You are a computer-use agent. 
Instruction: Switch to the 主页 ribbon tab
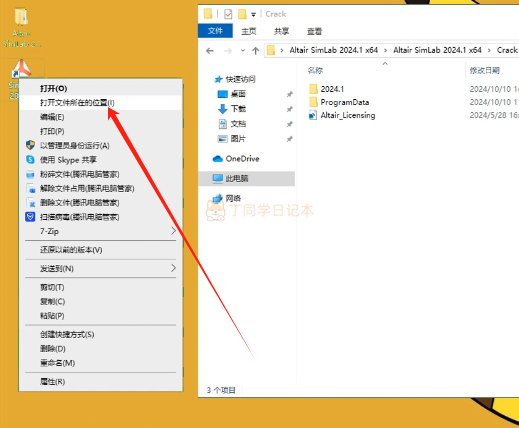pyautogui.click(x=249, y=31)
